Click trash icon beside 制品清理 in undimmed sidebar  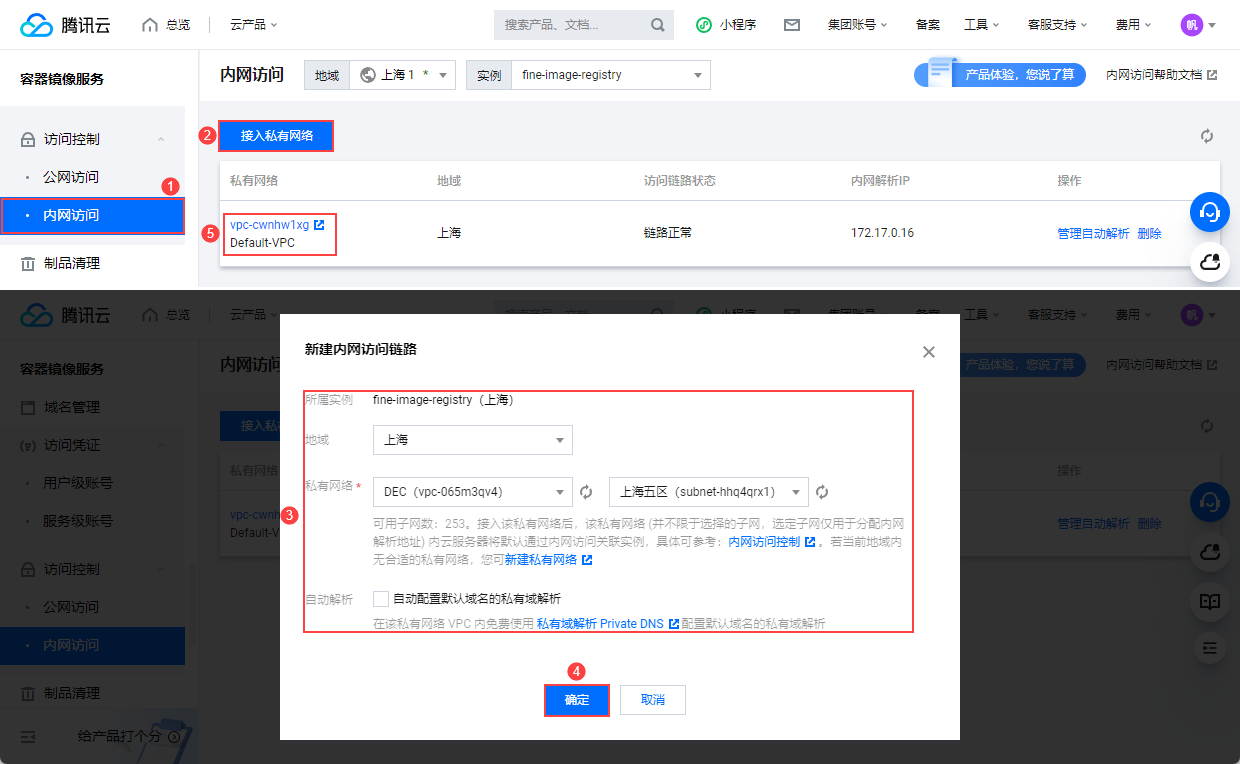[28, 263]
